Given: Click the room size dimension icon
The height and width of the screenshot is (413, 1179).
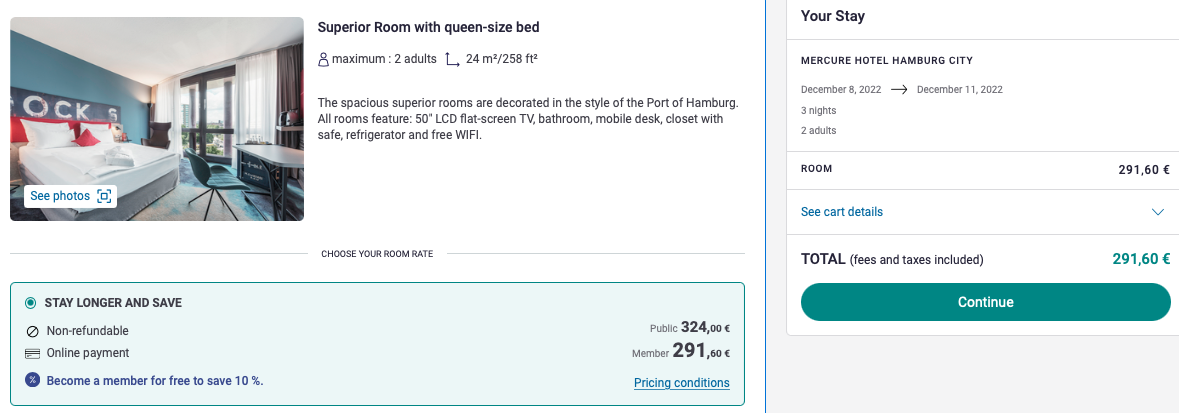Looking at the screenshot, I should point(452,59).
